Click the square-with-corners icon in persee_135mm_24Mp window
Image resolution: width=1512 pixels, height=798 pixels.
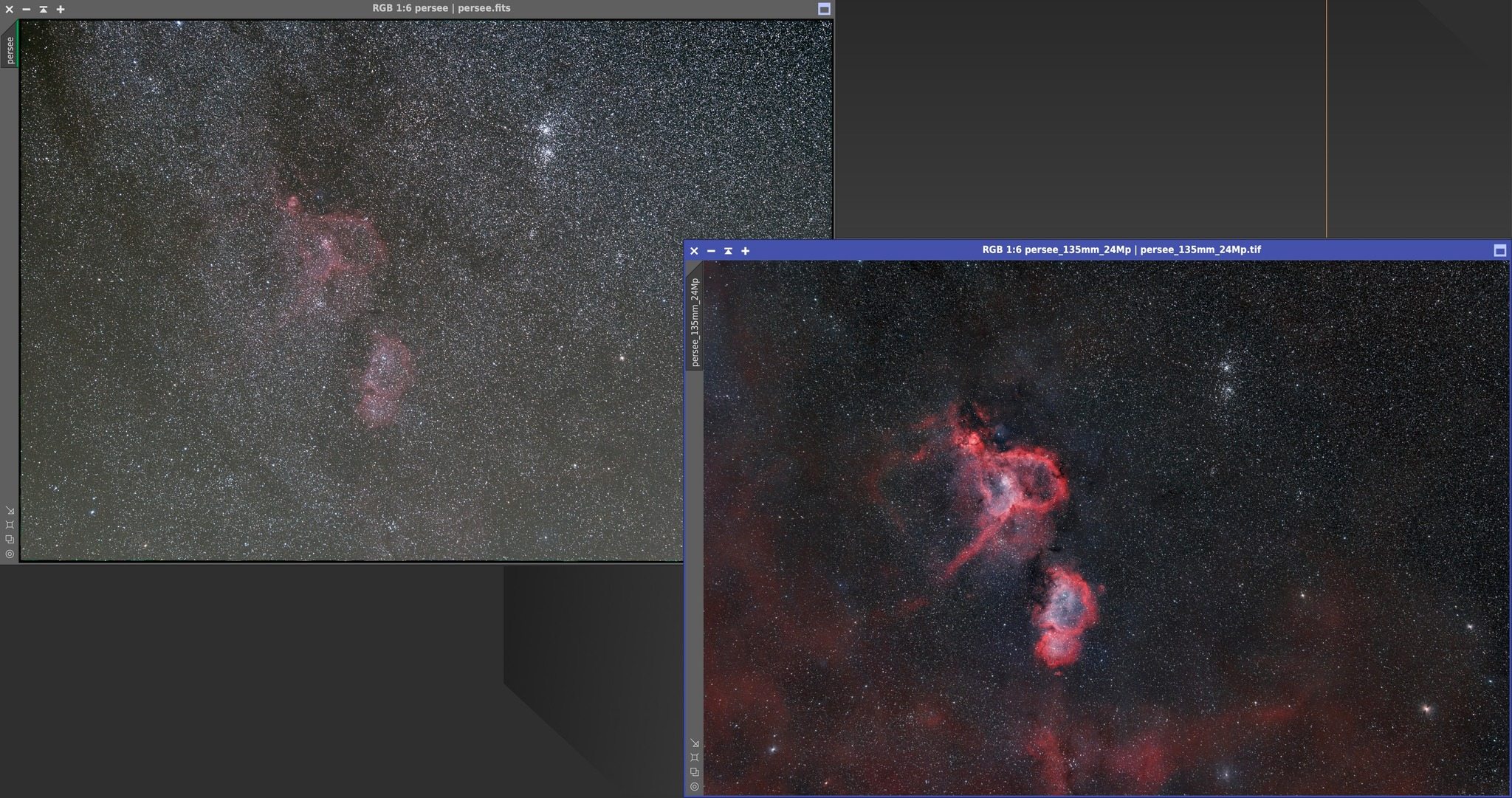(695, 757)
